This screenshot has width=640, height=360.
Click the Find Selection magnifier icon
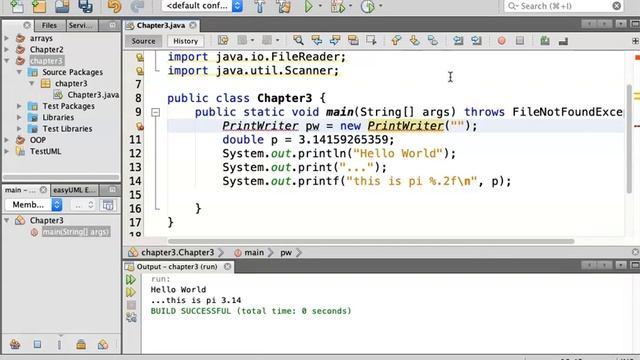click(298, 40)
